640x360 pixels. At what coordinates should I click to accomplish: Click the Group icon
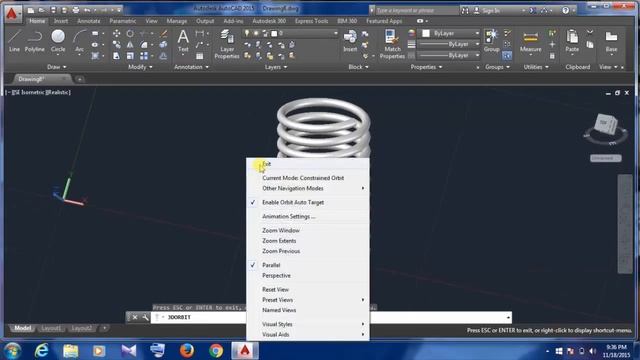tap(491, 41)
